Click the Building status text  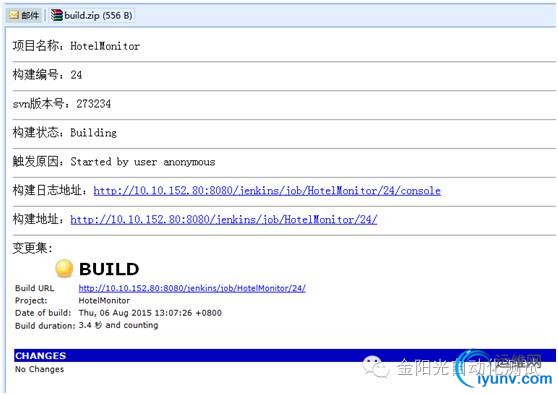(94, 133)
